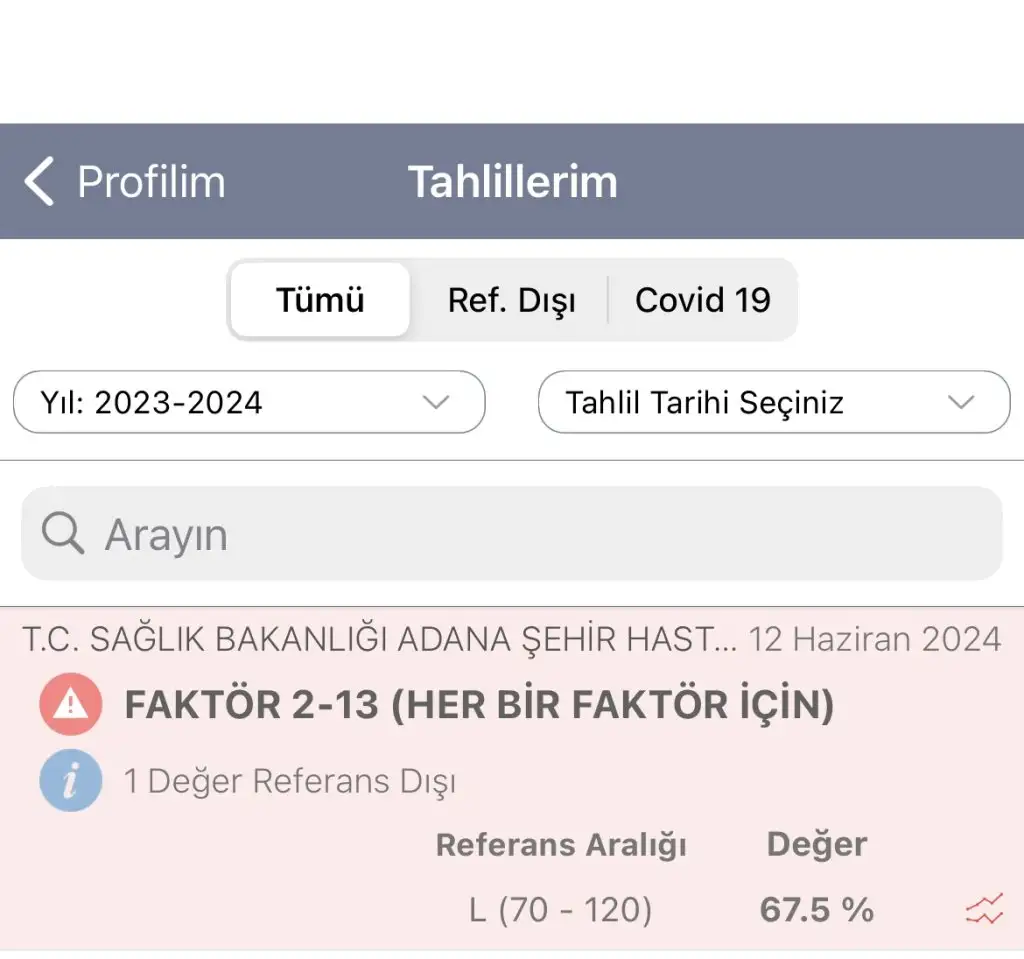The image size is (1024, 959).
Task: Open the Covid 19 tab
Action: pyautogui.click(x=703, y=300)
